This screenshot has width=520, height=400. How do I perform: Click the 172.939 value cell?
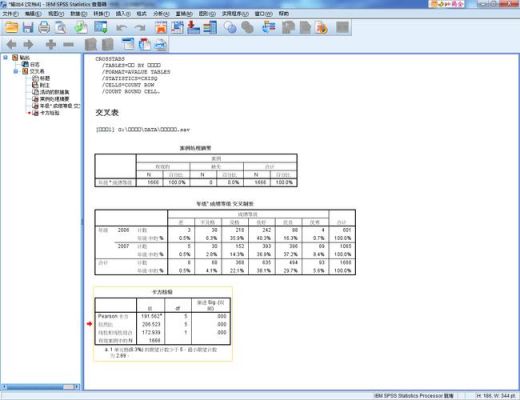coord(151,332)
